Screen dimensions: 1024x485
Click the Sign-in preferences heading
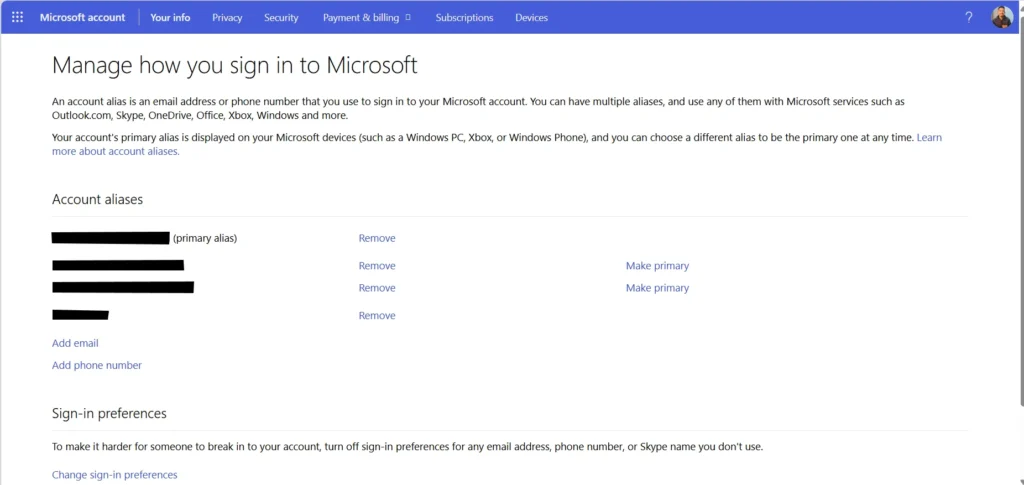point(109,413)
